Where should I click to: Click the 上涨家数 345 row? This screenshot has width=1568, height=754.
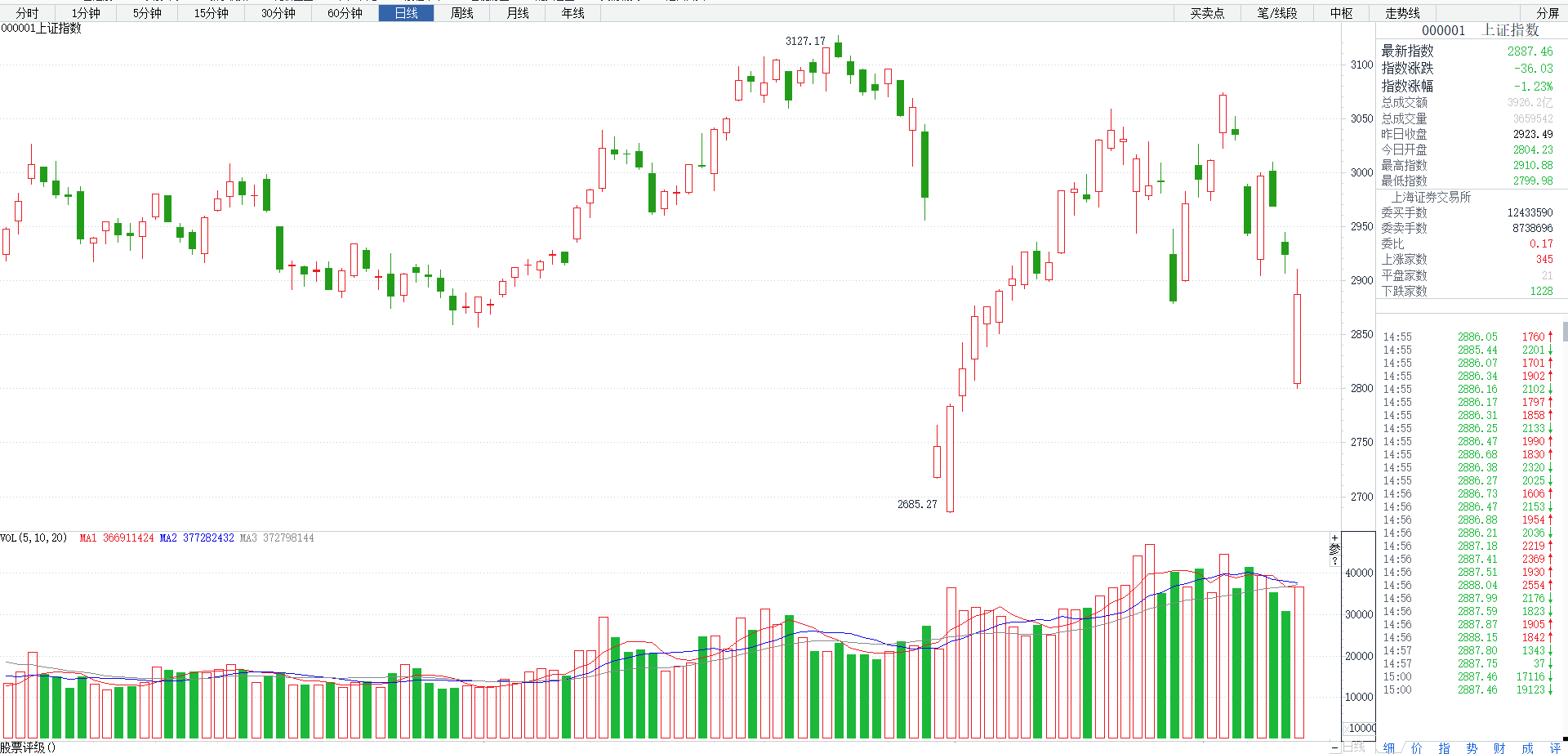coord(1468,259)
